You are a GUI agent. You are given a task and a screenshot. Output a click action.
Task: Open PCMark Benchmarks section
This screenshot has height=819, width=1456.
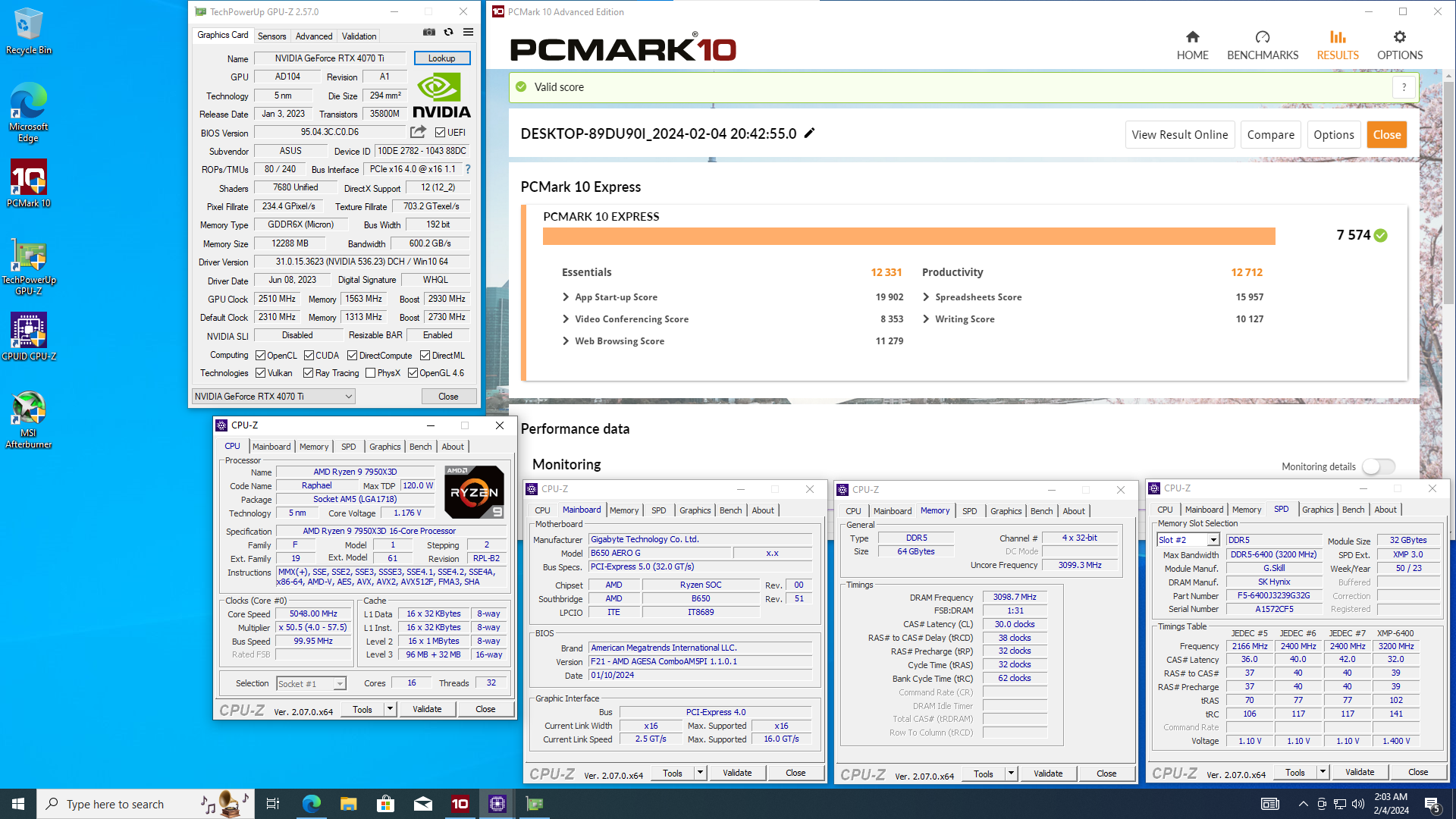click(1263, 45)
